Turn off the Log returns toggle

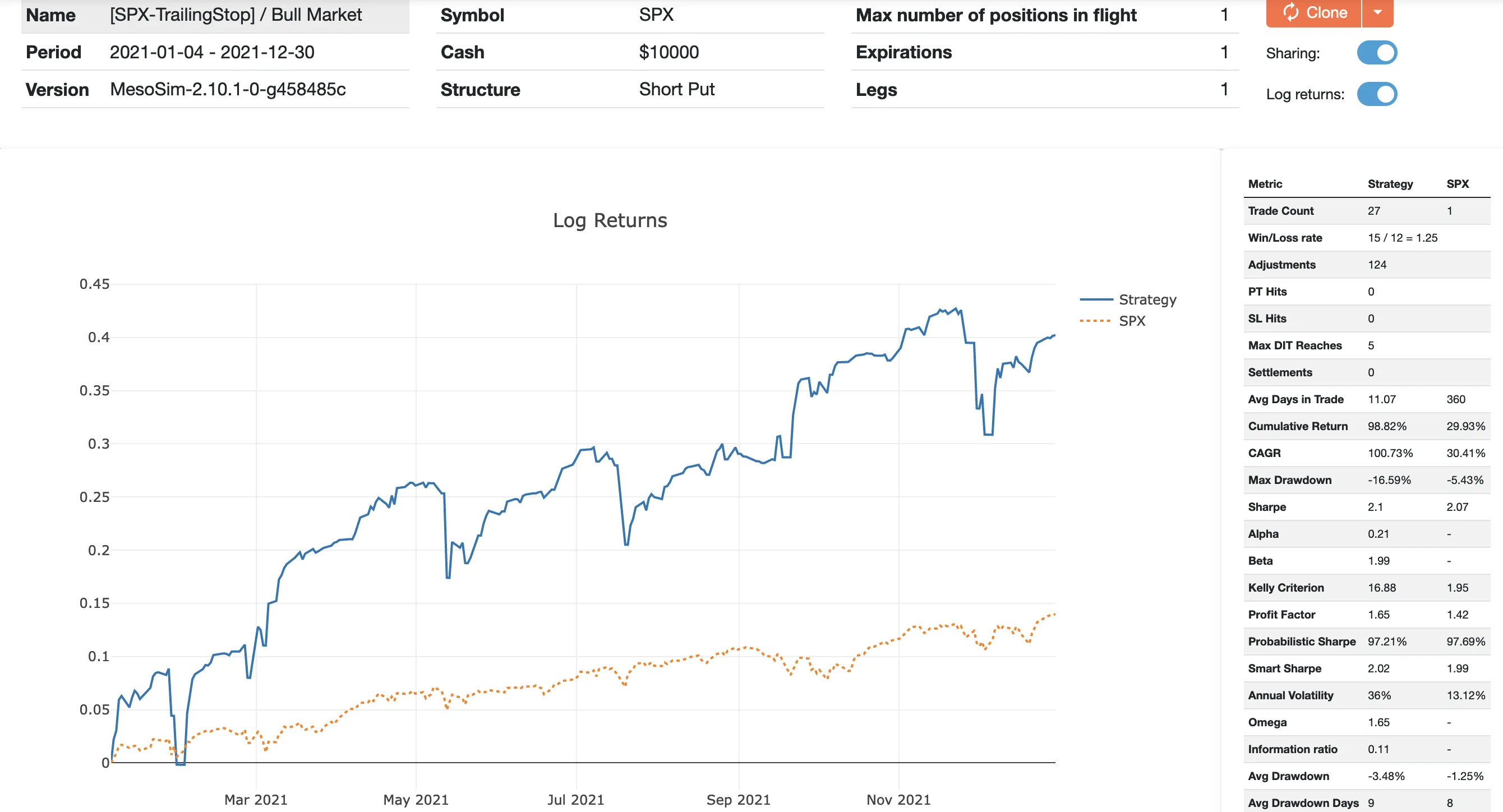click(1377, 94)
